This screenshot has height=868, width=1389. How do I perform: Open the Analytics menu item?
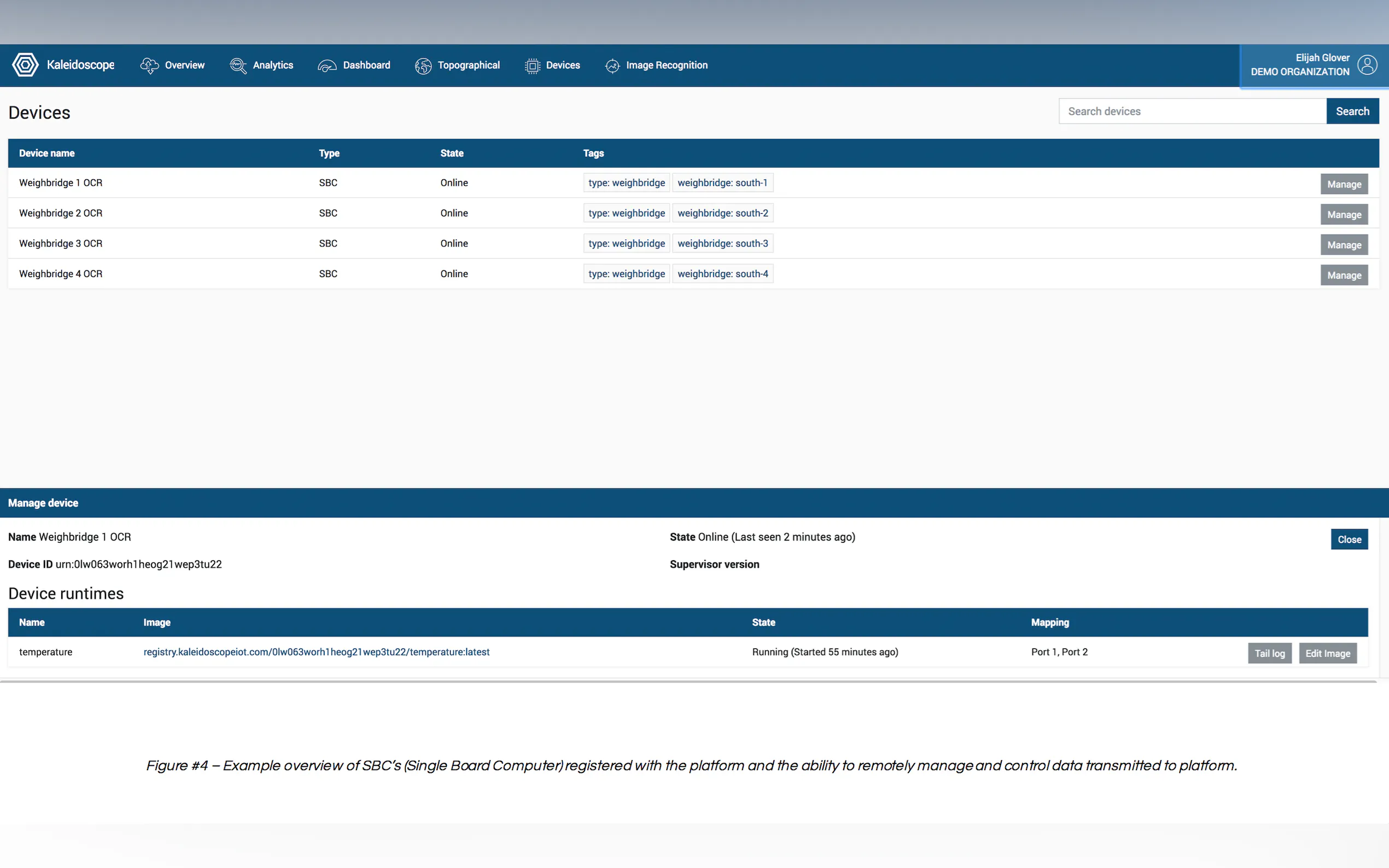pyautogui.click(x=273, y=66)
